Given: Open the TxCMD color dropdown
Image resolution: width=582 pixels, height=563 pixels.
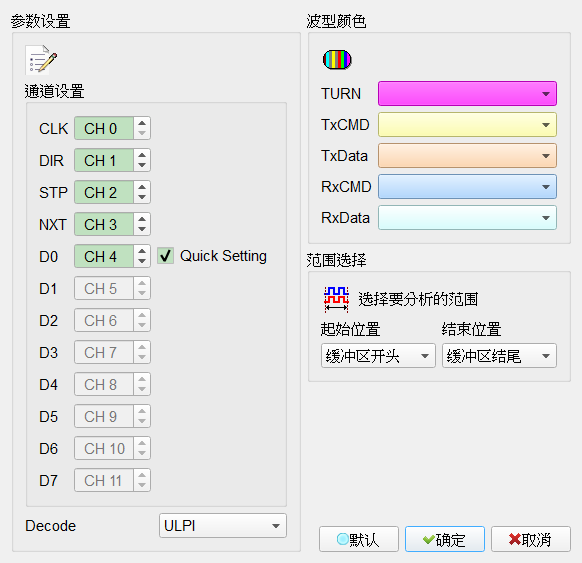Looking at the screenshot, I should coord(467,125).
